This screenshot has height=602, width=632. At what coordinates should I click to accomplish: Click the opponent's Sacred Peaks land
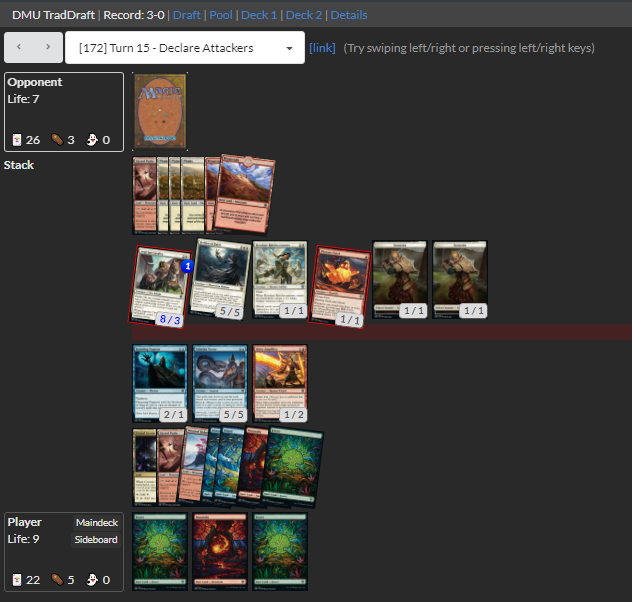pyautogui.click(x=144, y=196)
